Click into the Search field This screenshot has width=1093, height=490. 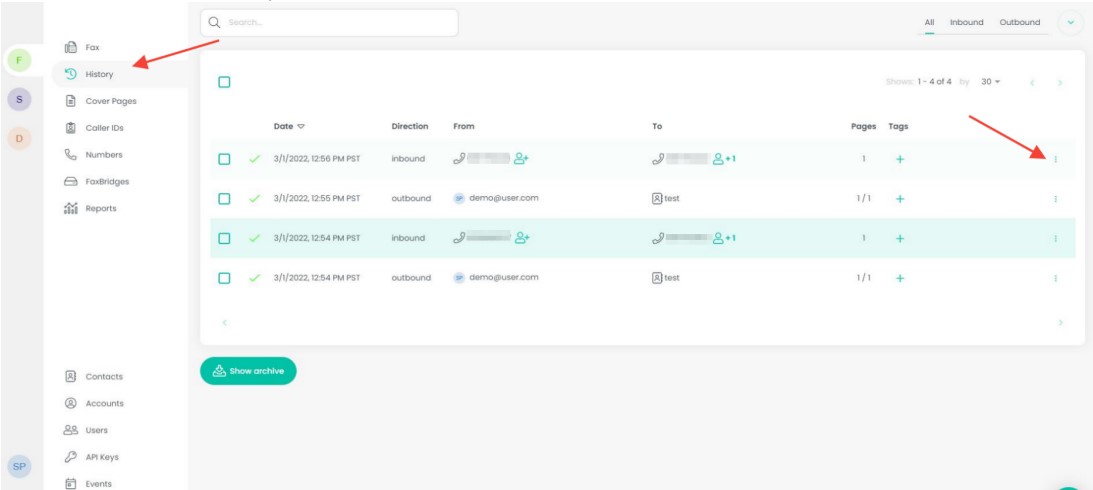coord(330,22)
